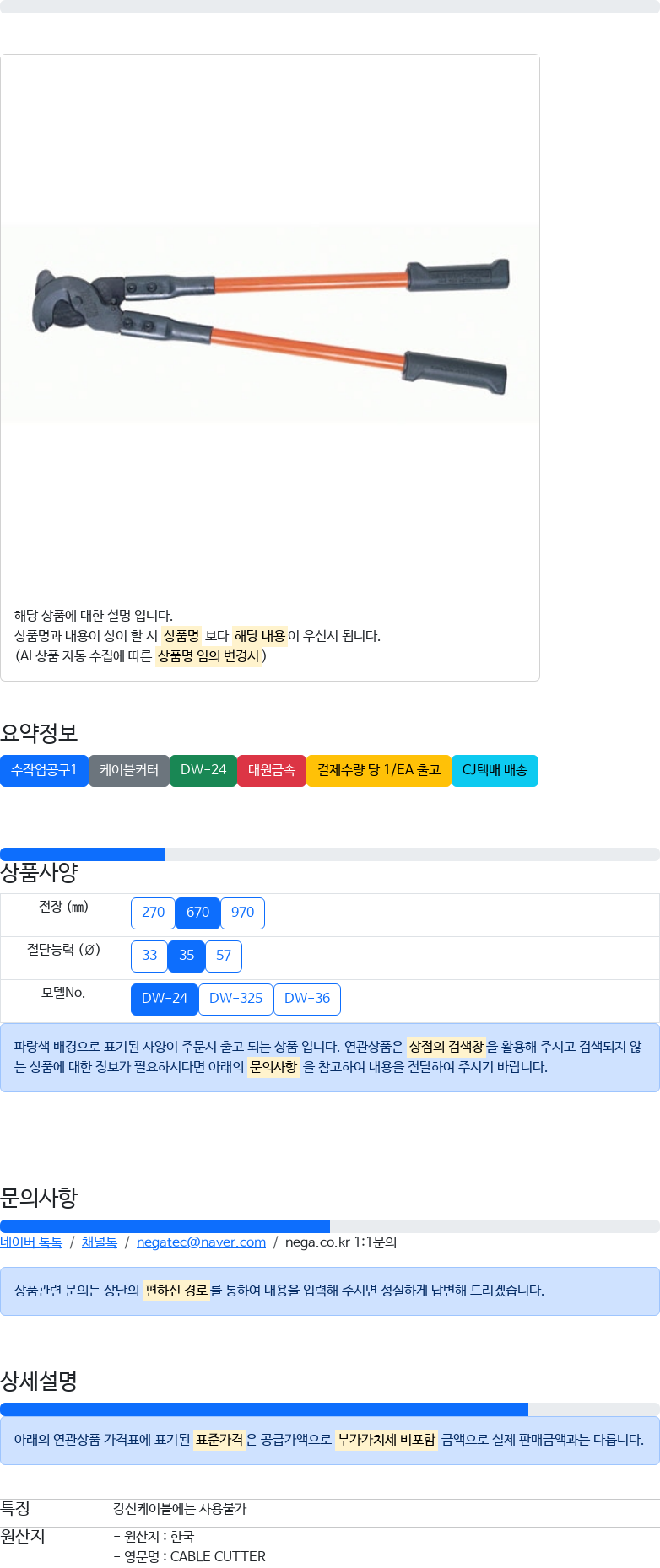This screenshot has width=660, height=1568.
Task: Click the cable cutter product image
Action: pos(270,323)
